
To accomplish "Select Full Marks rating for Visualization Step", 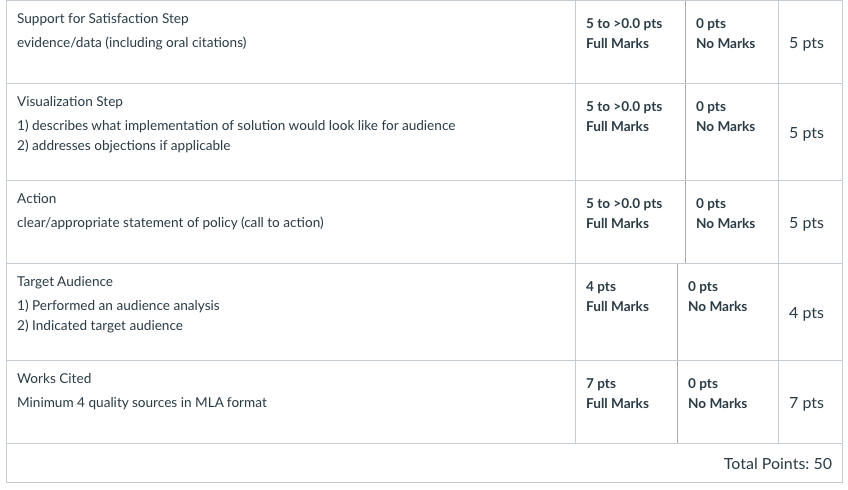I will pyautogui.click(x=630, y=132).
